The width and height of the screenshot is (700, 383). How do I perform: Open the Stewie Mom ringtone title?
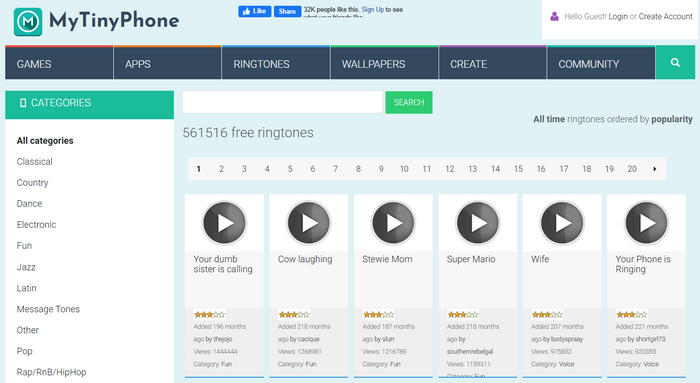pyautogui.click(x=387, y=259)
